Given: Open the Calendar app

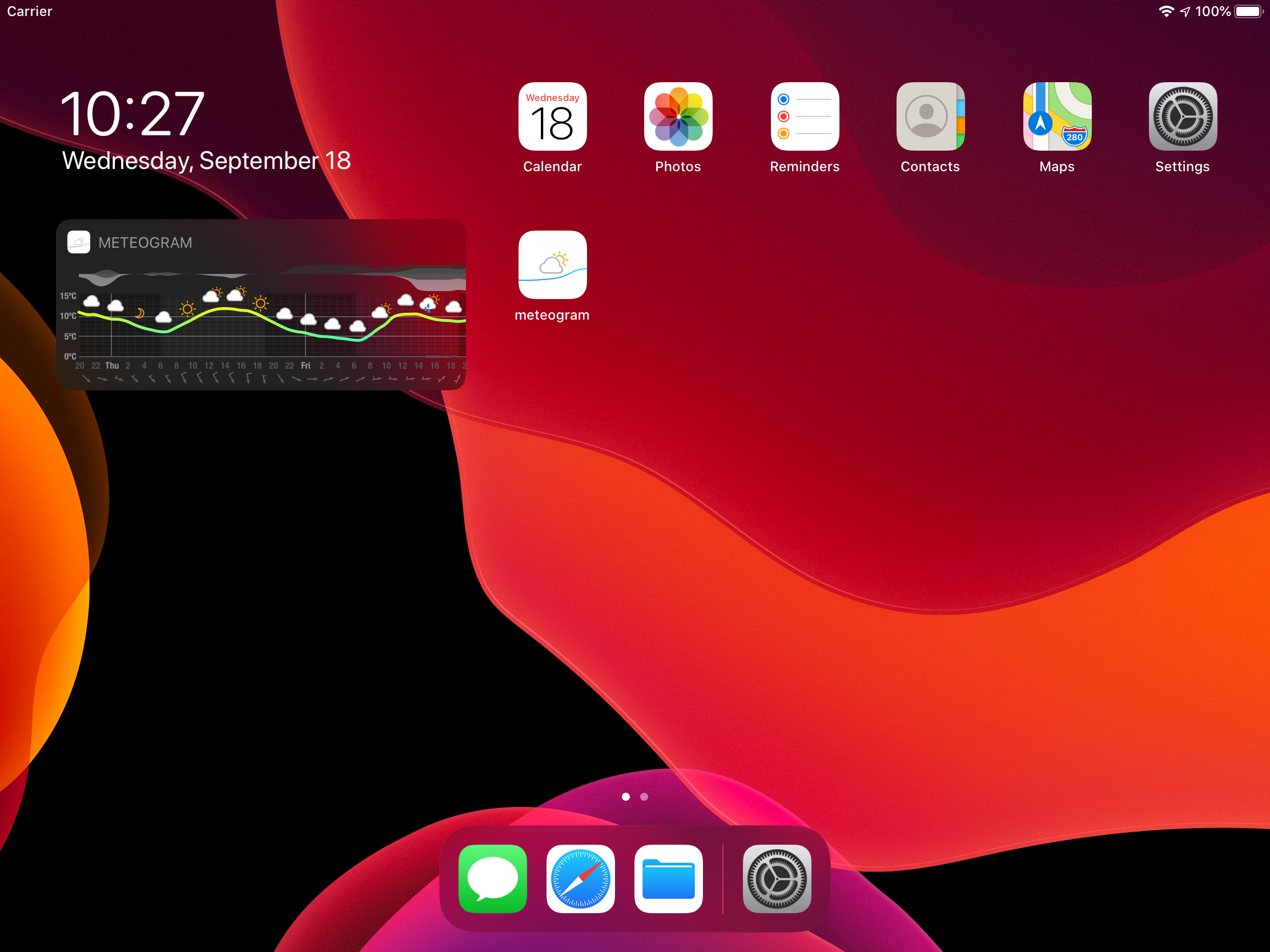Looking at the screenshot, I should click(x=552, y=116).
